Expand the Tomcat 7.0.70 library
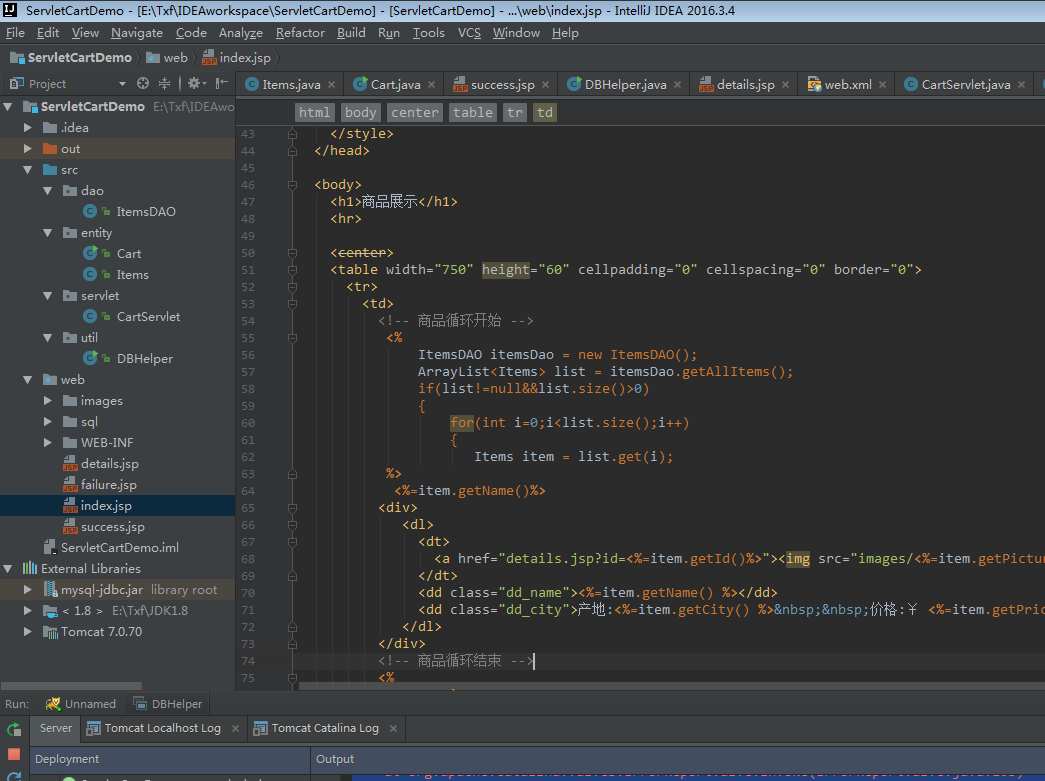Screen dimensions: 1045x781 point(27,631)
